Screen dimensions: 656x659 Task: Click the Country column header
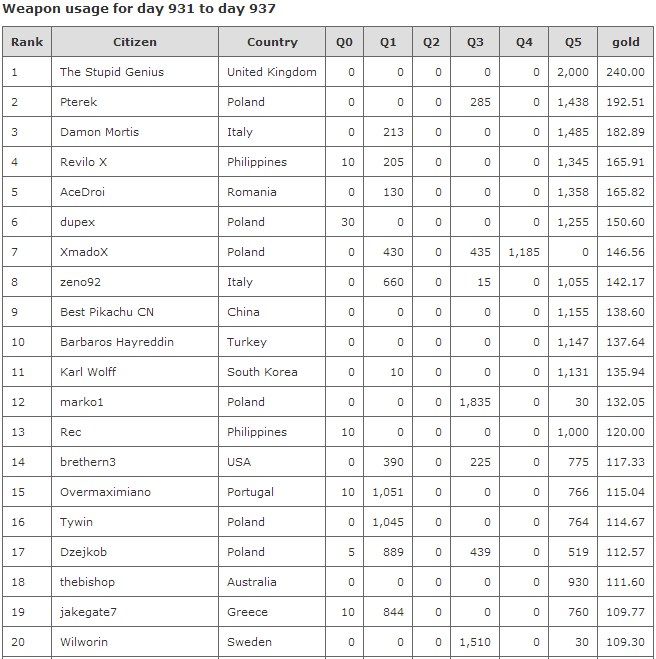272,42
